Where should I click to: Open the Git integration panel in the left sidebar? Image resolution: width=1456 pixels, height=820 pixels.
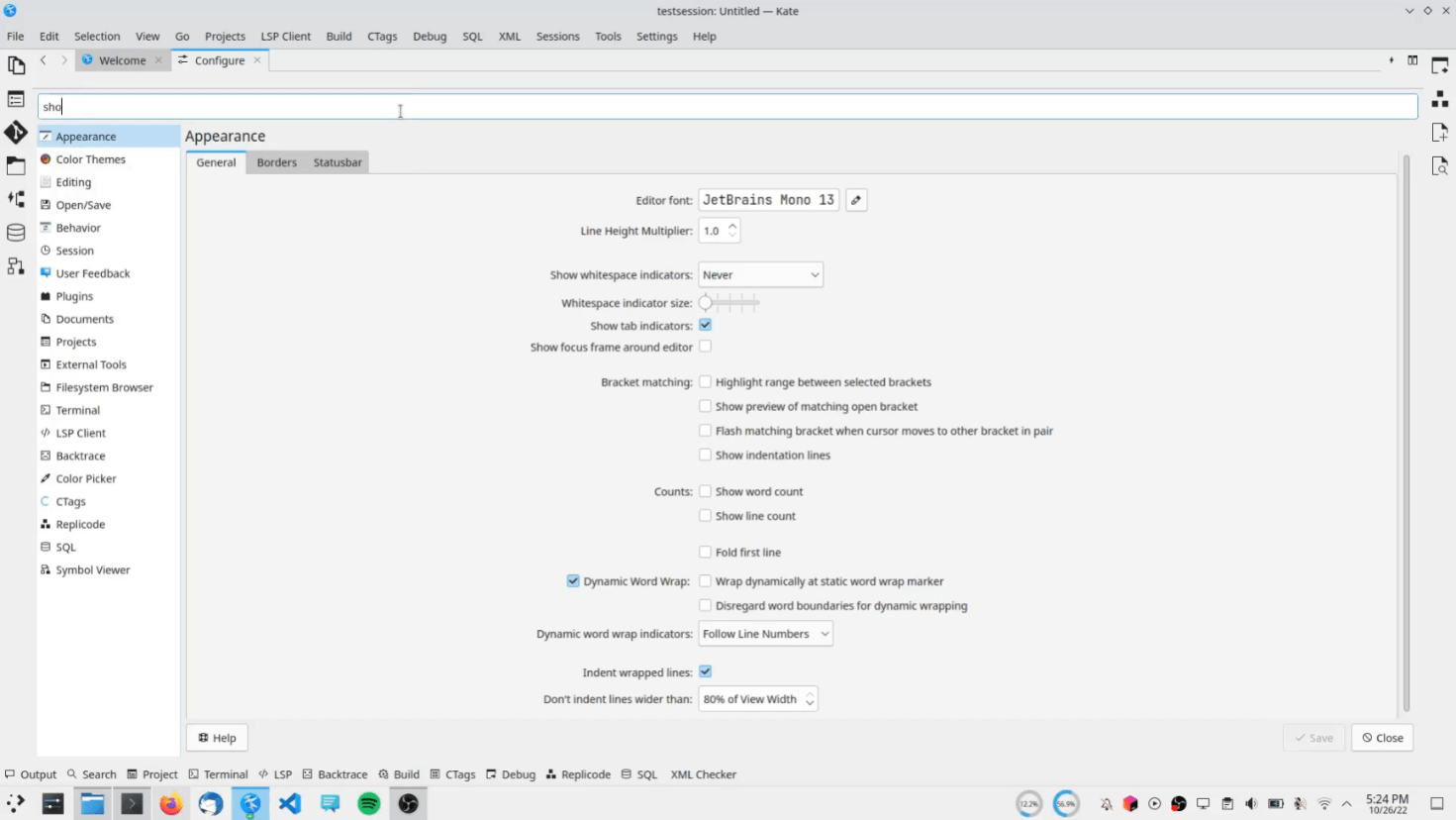coord(16,130)
